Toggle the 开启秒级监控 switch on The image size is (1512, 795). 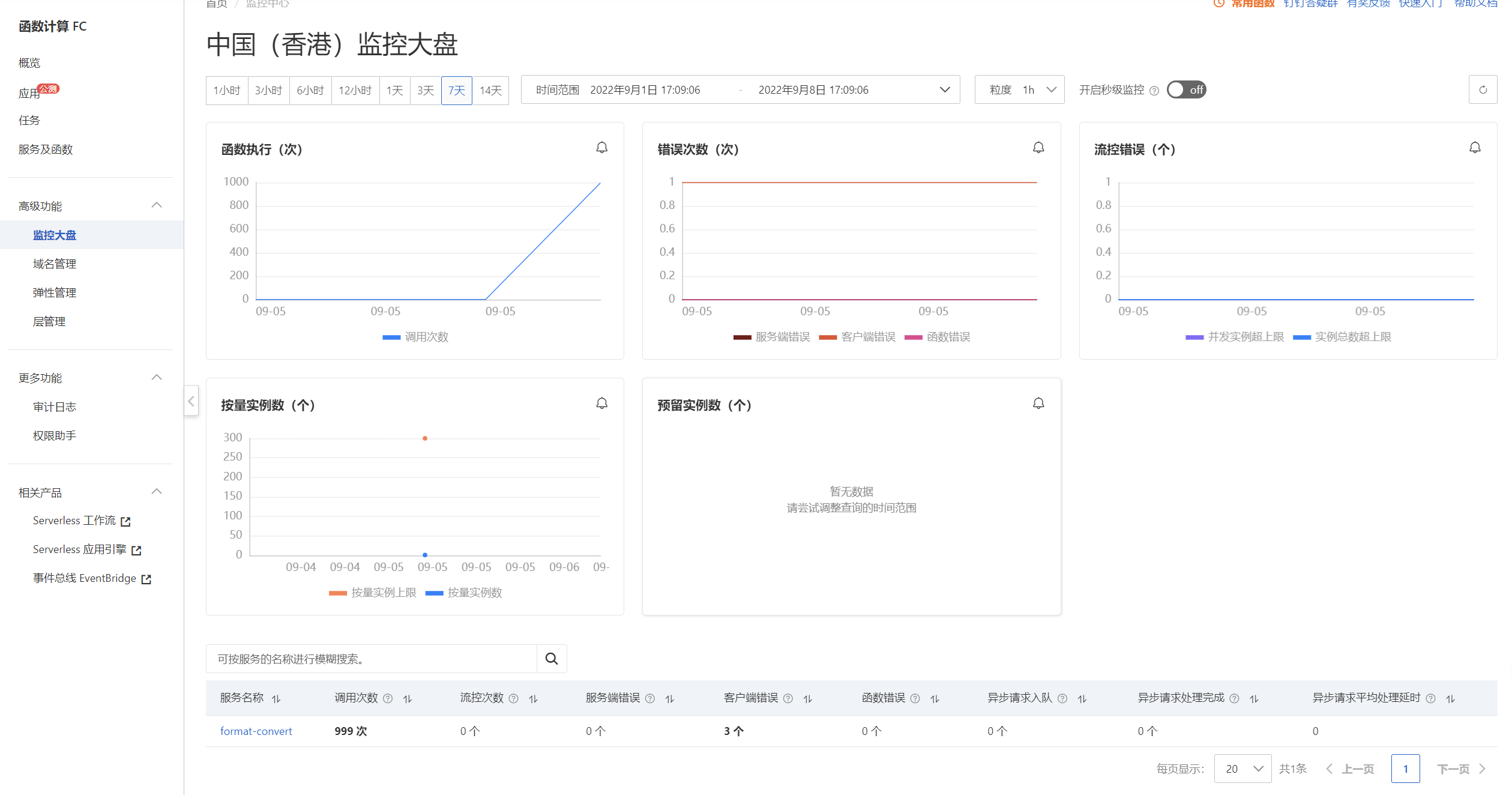tap(1186, 89)
